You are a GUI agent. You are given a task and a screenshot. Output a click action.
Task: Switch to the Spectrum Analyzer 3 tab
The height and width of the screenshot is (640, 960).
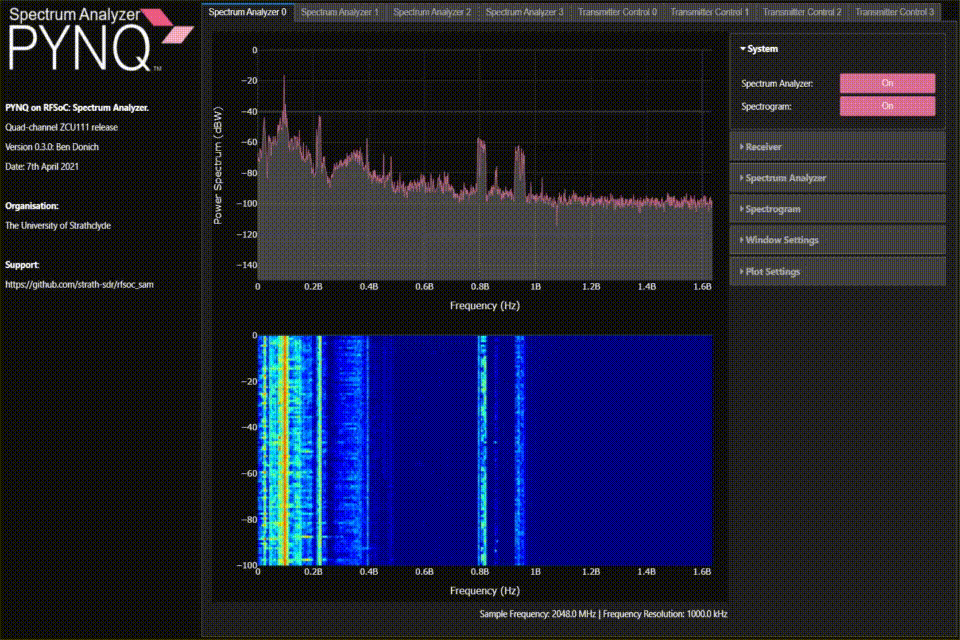525,12
